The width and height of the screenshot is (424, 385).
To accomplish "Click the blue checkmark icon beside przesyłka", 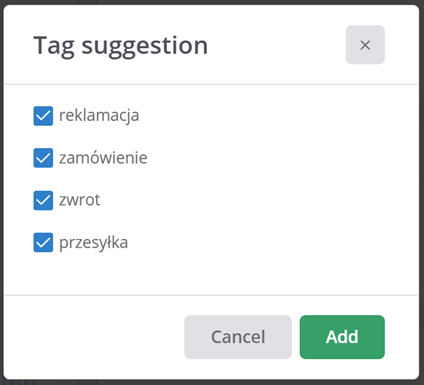I will pyautogui.click(x=43, y=242).
